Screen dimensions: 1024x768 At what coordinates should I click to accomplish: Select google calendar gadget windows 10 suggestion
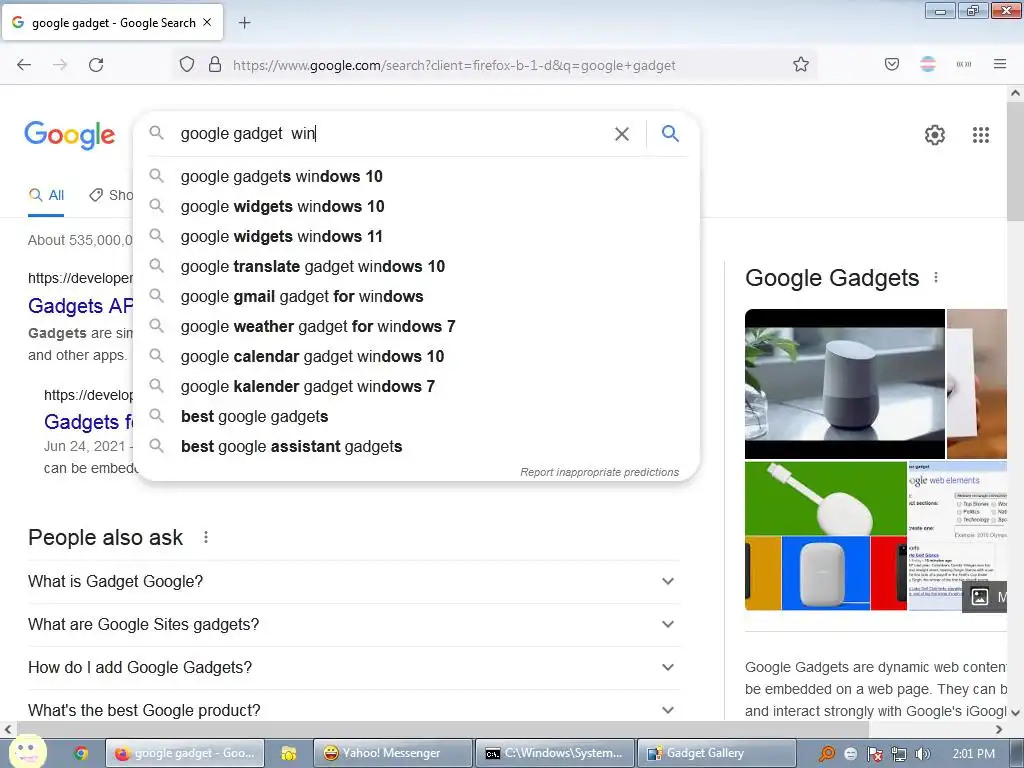coord(417,357)
